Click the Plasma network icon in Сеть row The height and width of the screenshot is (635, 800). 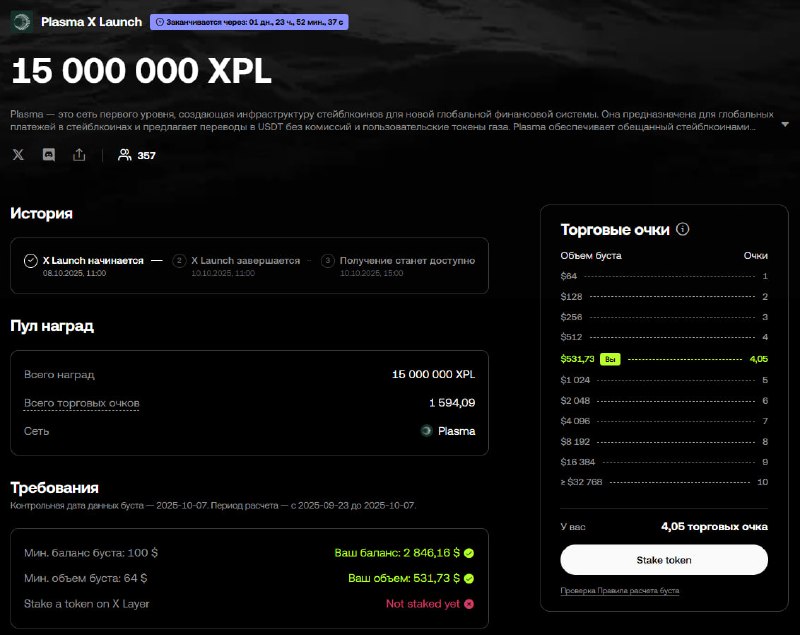(x=426, y=431)
